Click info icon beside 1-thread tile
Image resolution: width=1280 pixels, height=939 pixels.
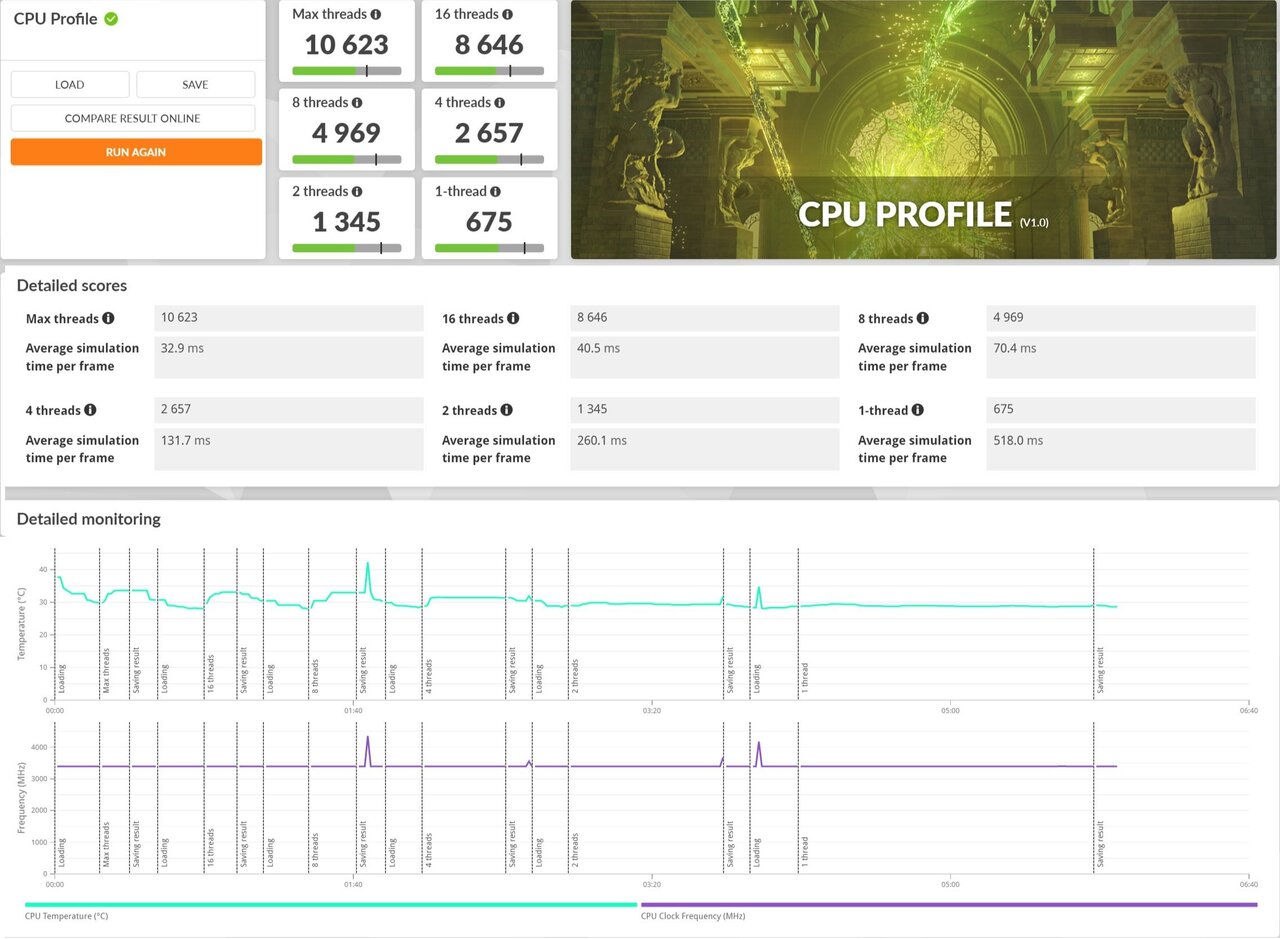(496, 191)
